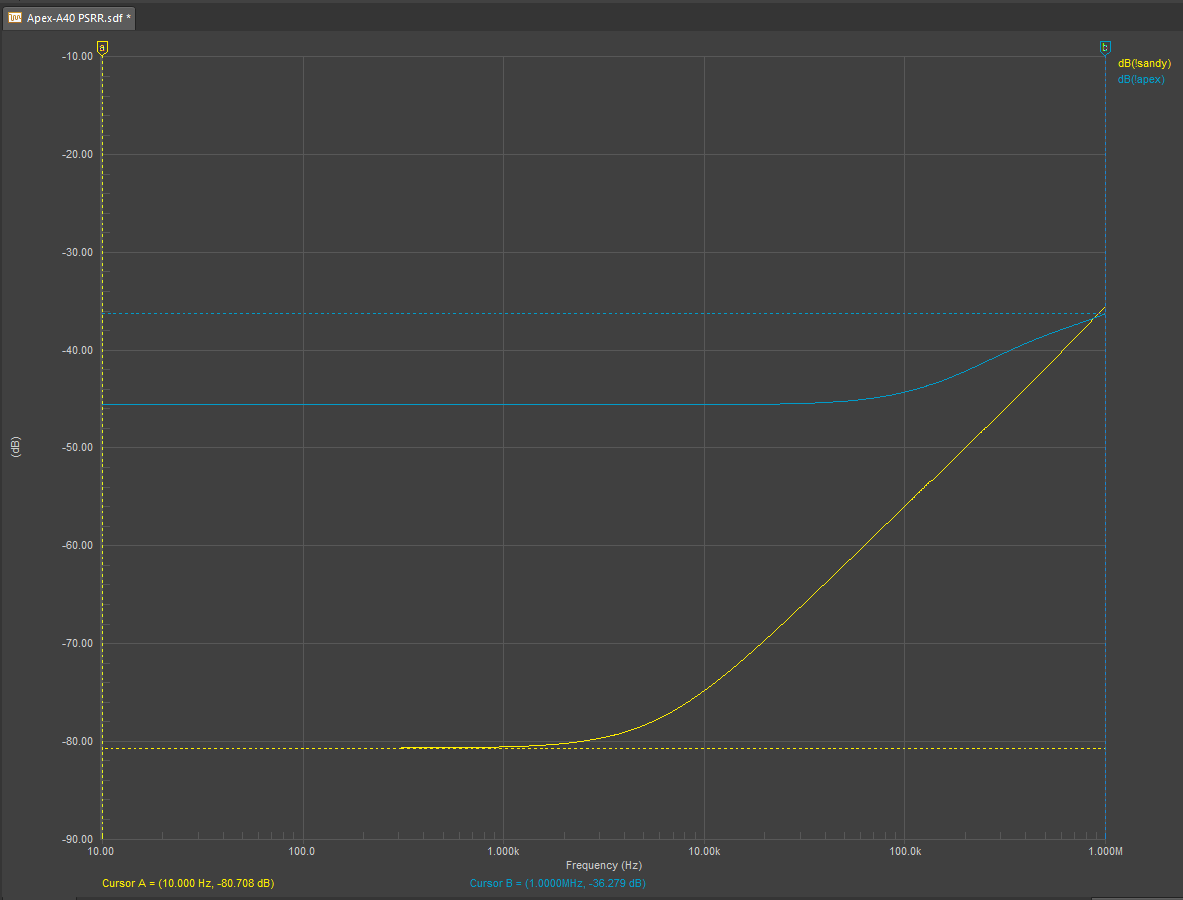Click the 10.00 frequency axis label
1183x900 pixels.
pos(101,852)
